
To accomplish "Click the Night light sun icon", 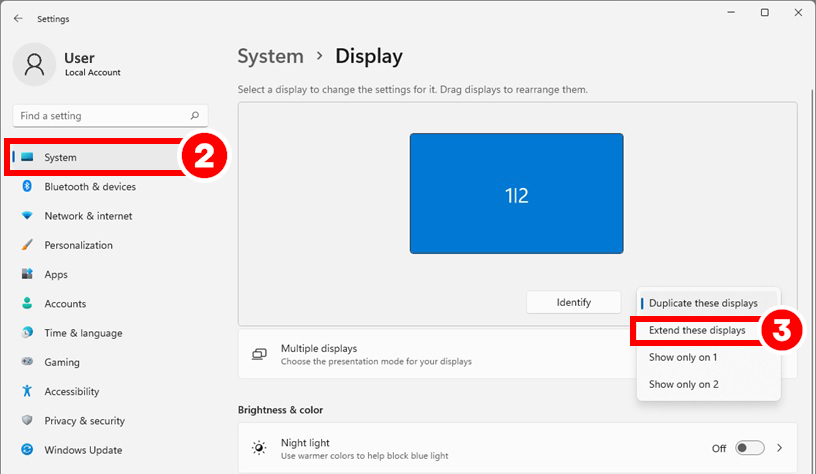I will click(259, 447).
